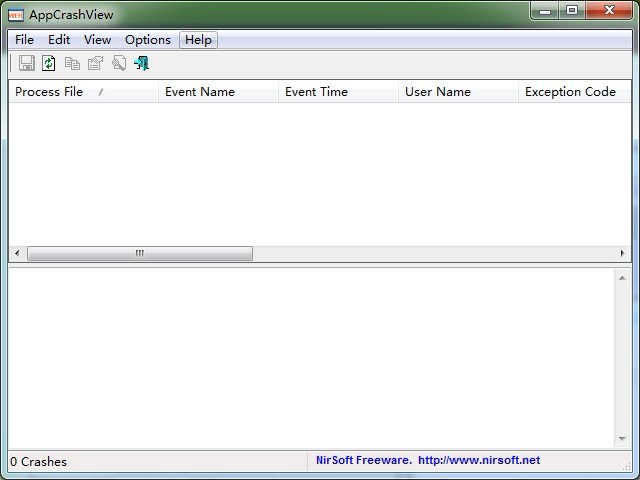Sort by Exception Code column header
Image resolution: width=640 pixels, height=480 pixels.
point(572,92)
